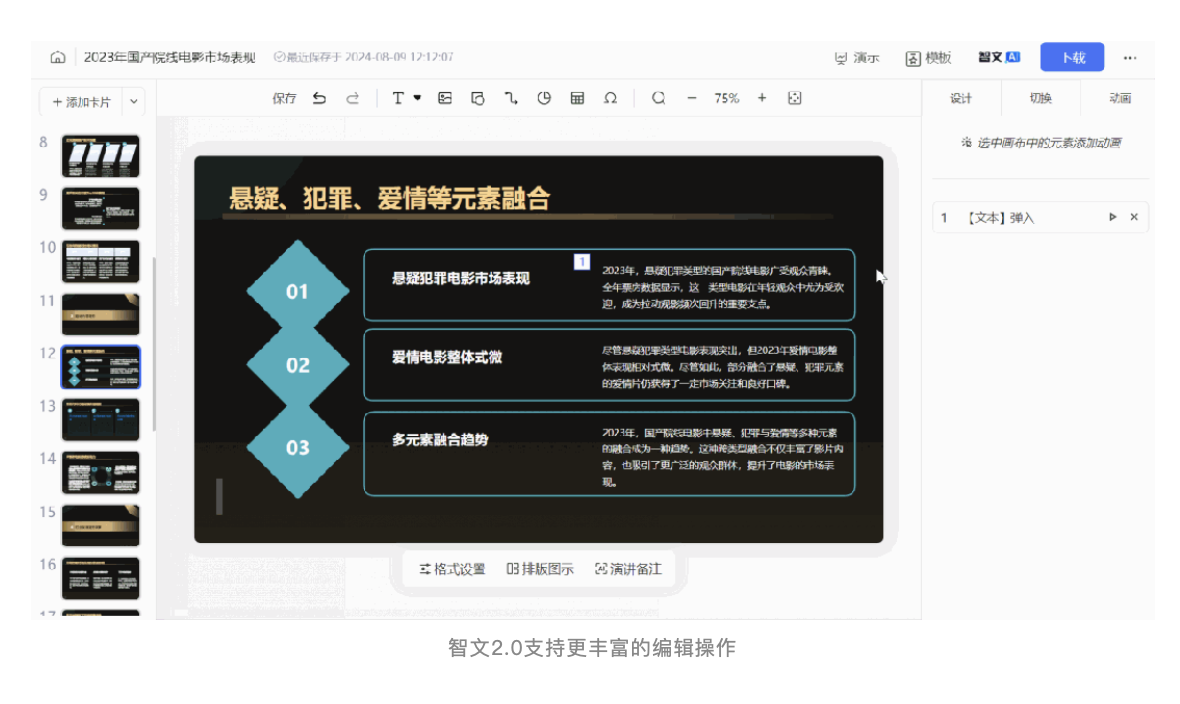Image resolution: width=1180 pixels, height=704 pixels.
Task: Click the paragraph starting 尽管悬疑犯罪类型电影
Action: (x=722, y=367)
